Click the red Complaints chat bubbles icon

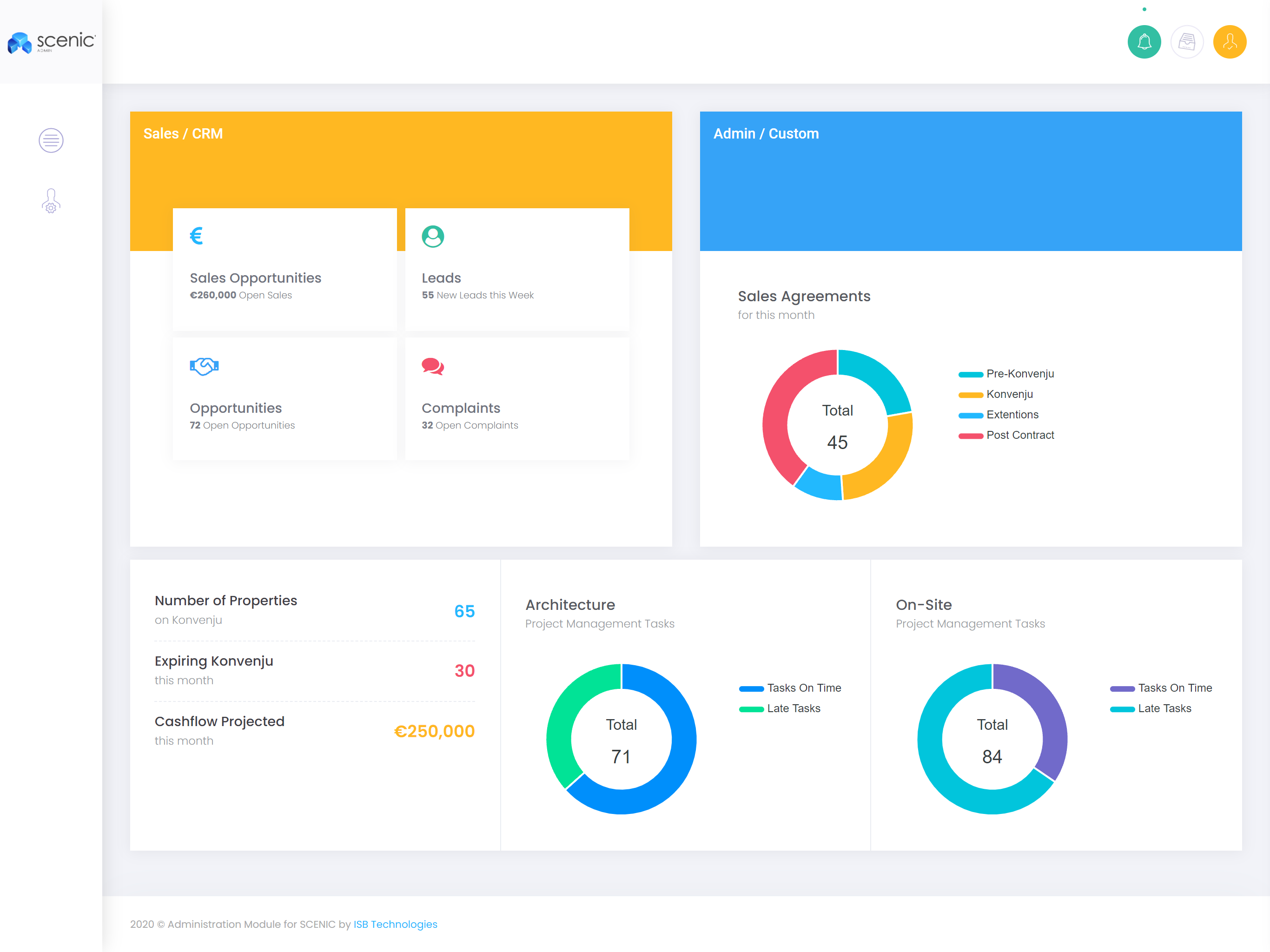click(432, 366)
